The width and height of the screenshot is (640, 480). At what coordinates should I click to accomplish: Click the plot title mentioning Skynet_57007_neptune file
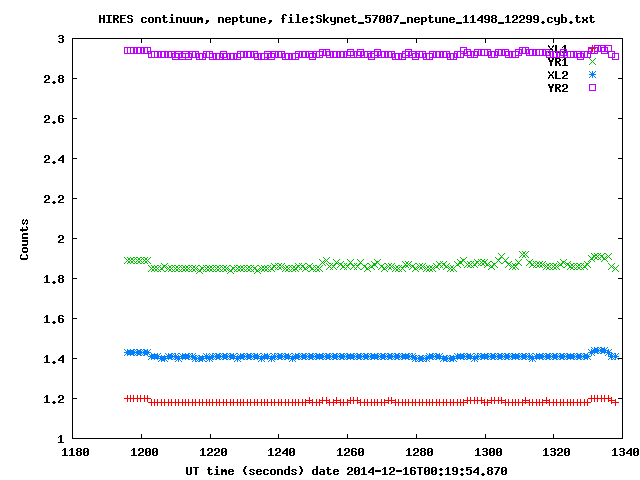[x=346, y=19]
